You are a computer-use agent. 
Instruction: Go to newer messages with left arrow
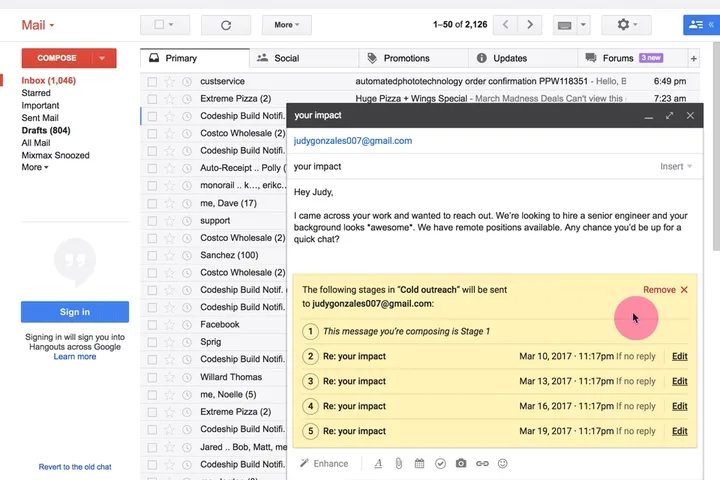pyautogui.click(x=505, y=25)
